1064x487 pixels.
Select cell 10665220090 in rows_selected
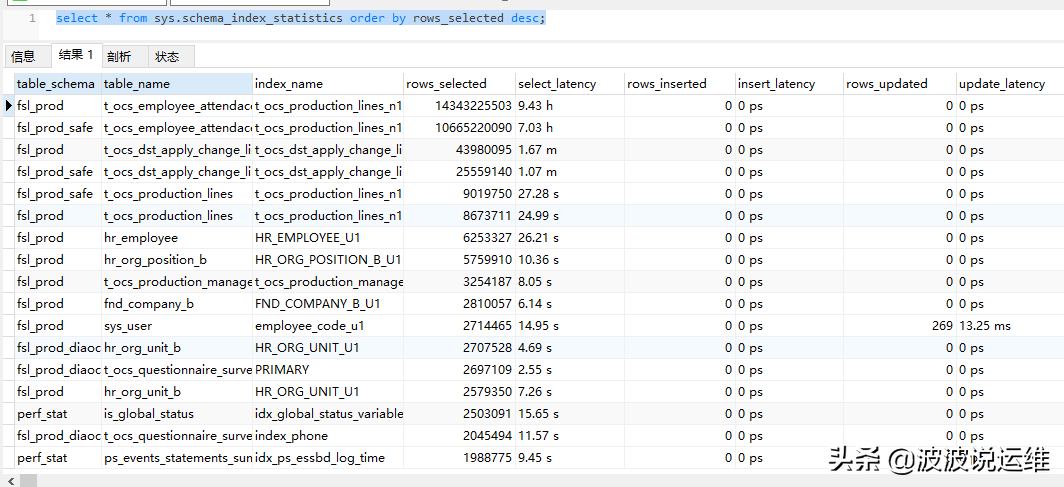(x=459, y=128)
